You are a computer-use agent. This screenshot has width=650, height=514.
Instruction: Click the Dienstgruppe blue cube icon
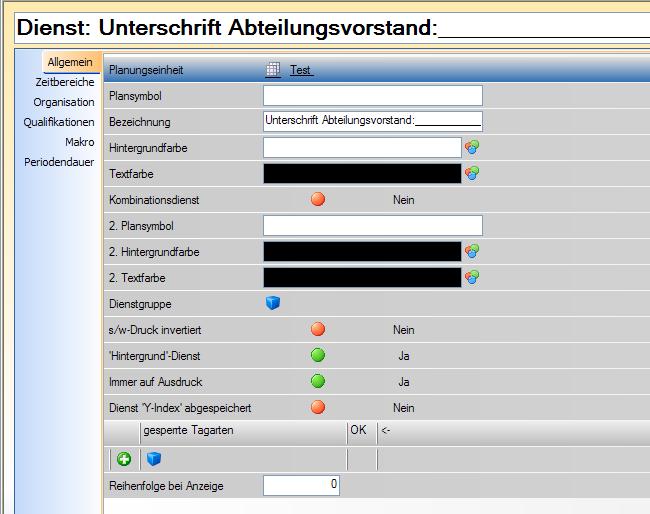tap(273, 303)
